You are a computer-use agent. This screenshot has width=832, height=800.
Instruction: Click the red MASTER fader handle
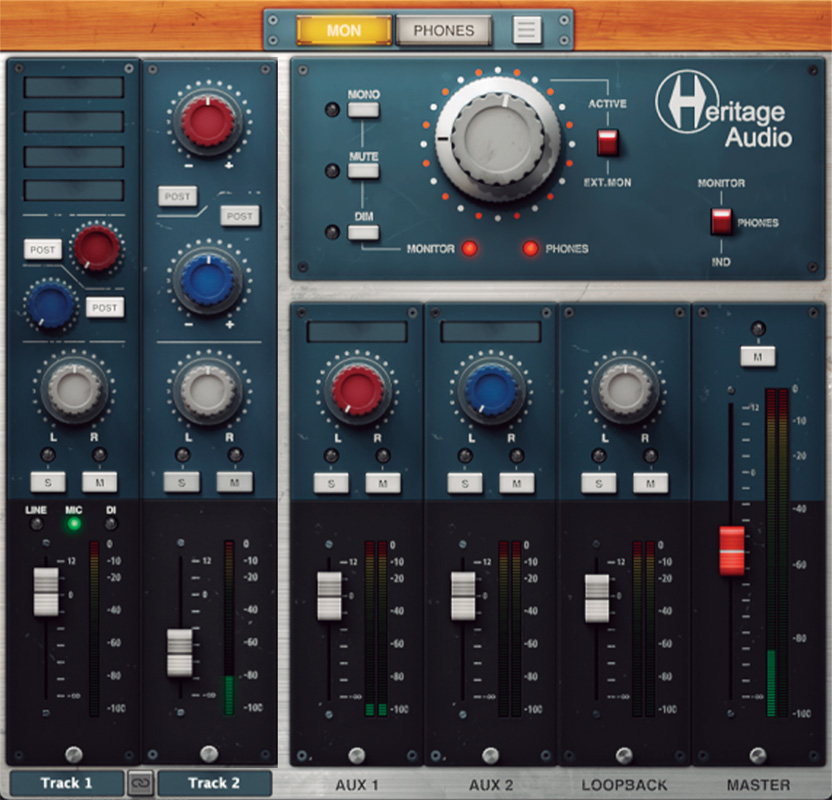tap(732, 551)
